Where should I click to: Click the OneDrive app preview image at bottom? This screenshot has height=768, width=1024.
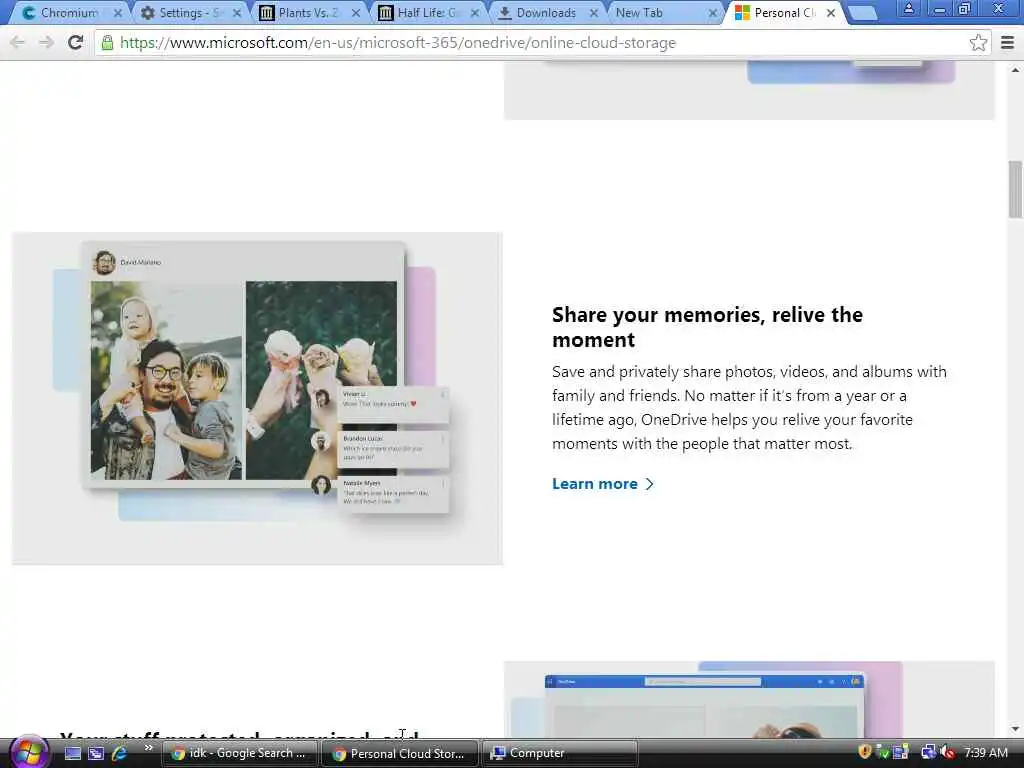tap(749, 699)
